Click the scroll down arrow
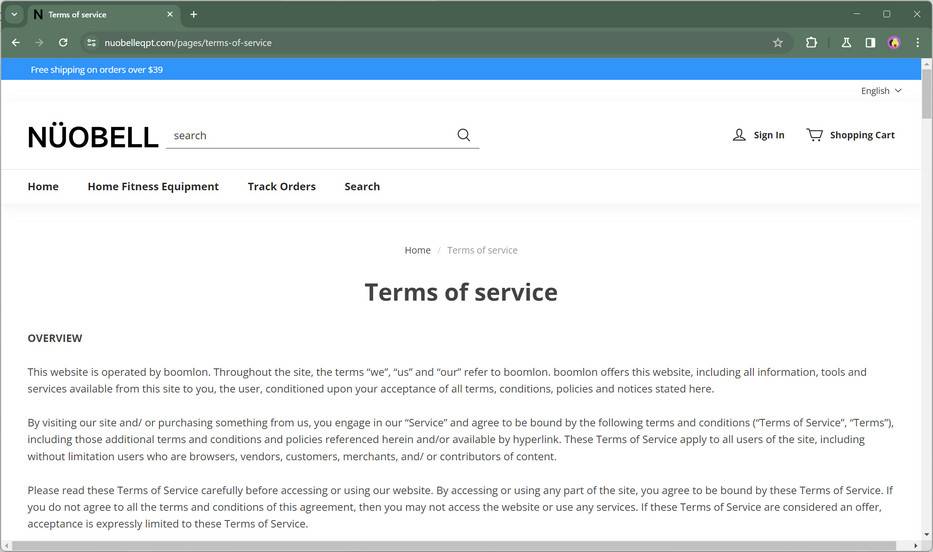This screenshot has height=552, width=933. coord(926,535)
